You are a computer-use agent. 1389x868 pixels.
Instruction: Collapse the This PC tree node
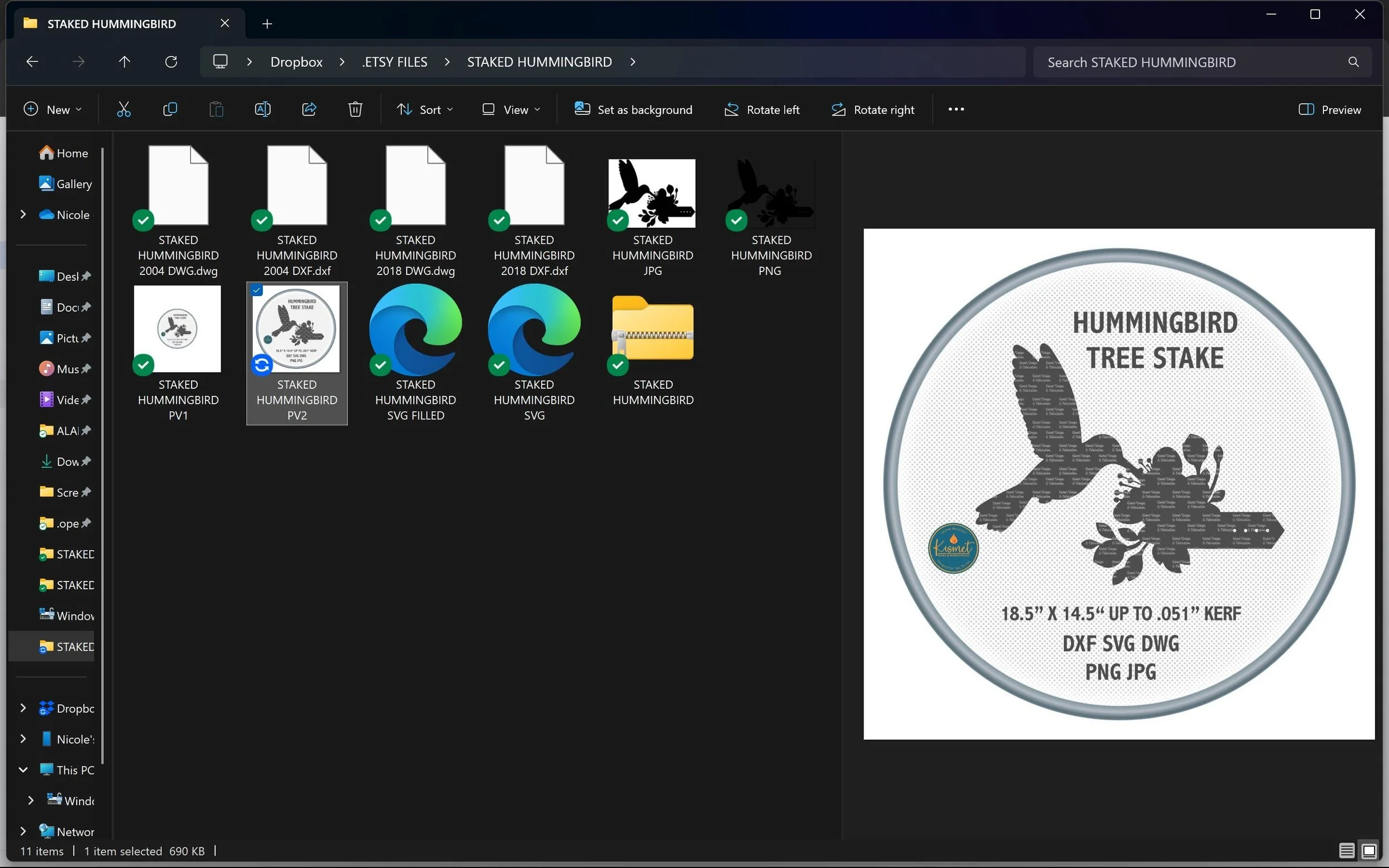pyautogui.click(x=23, y=769)
